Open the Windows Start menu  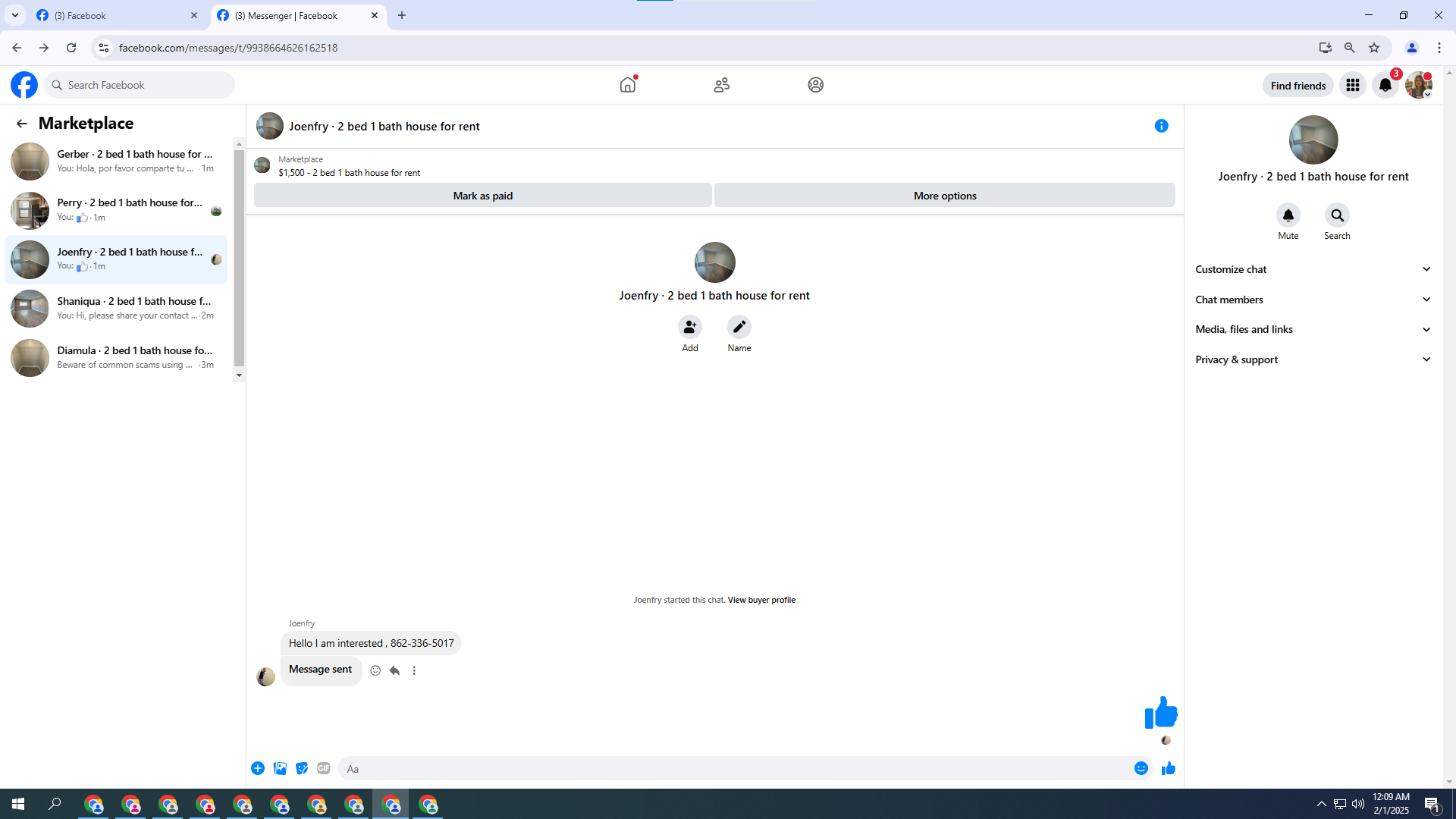pos(18,804)
